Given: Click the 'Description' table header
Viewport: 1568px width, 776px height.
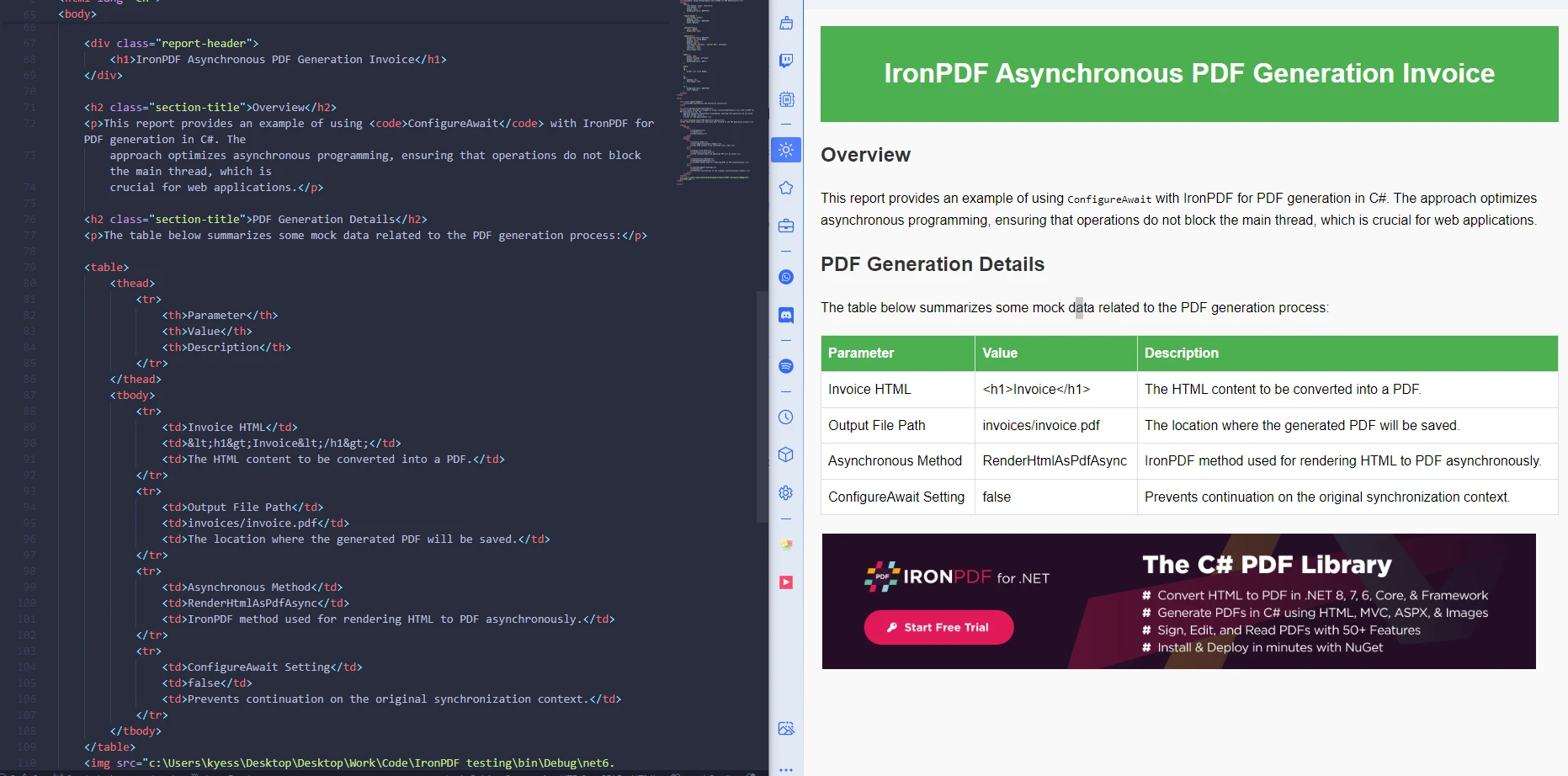Looking at the screenshot, I should tap(1347, 353).
